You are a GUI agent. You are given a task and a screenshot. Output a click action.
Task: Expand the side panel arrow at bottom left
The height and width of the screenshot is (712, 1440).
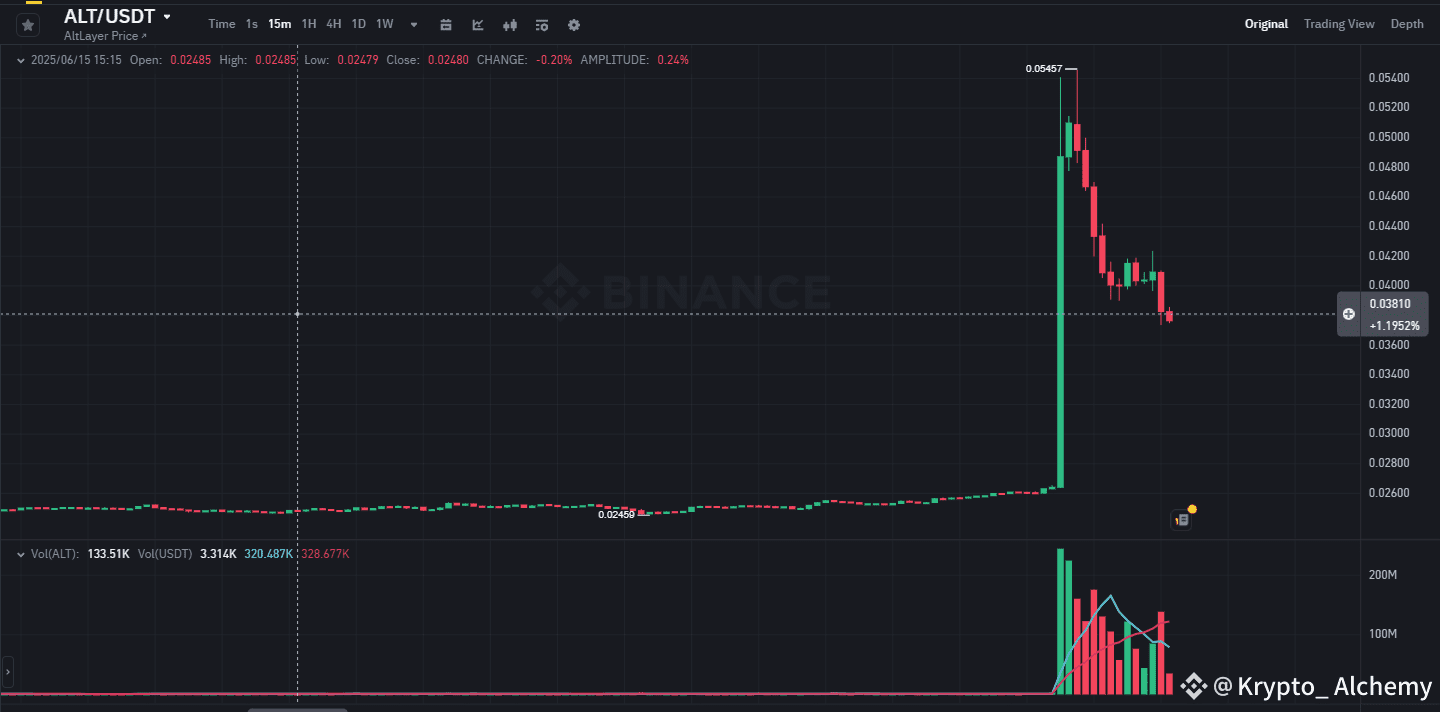7,671
